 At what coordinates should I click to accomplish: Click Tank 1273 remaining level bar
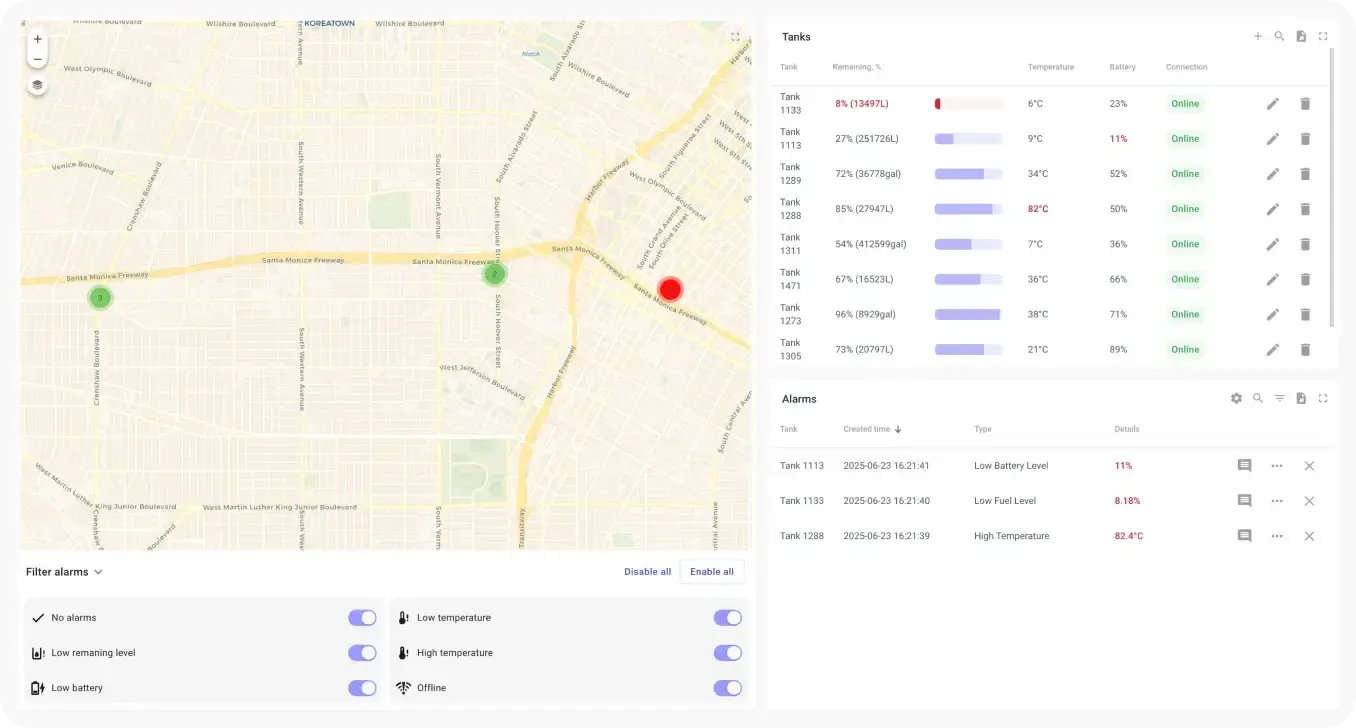coord(968,314)
